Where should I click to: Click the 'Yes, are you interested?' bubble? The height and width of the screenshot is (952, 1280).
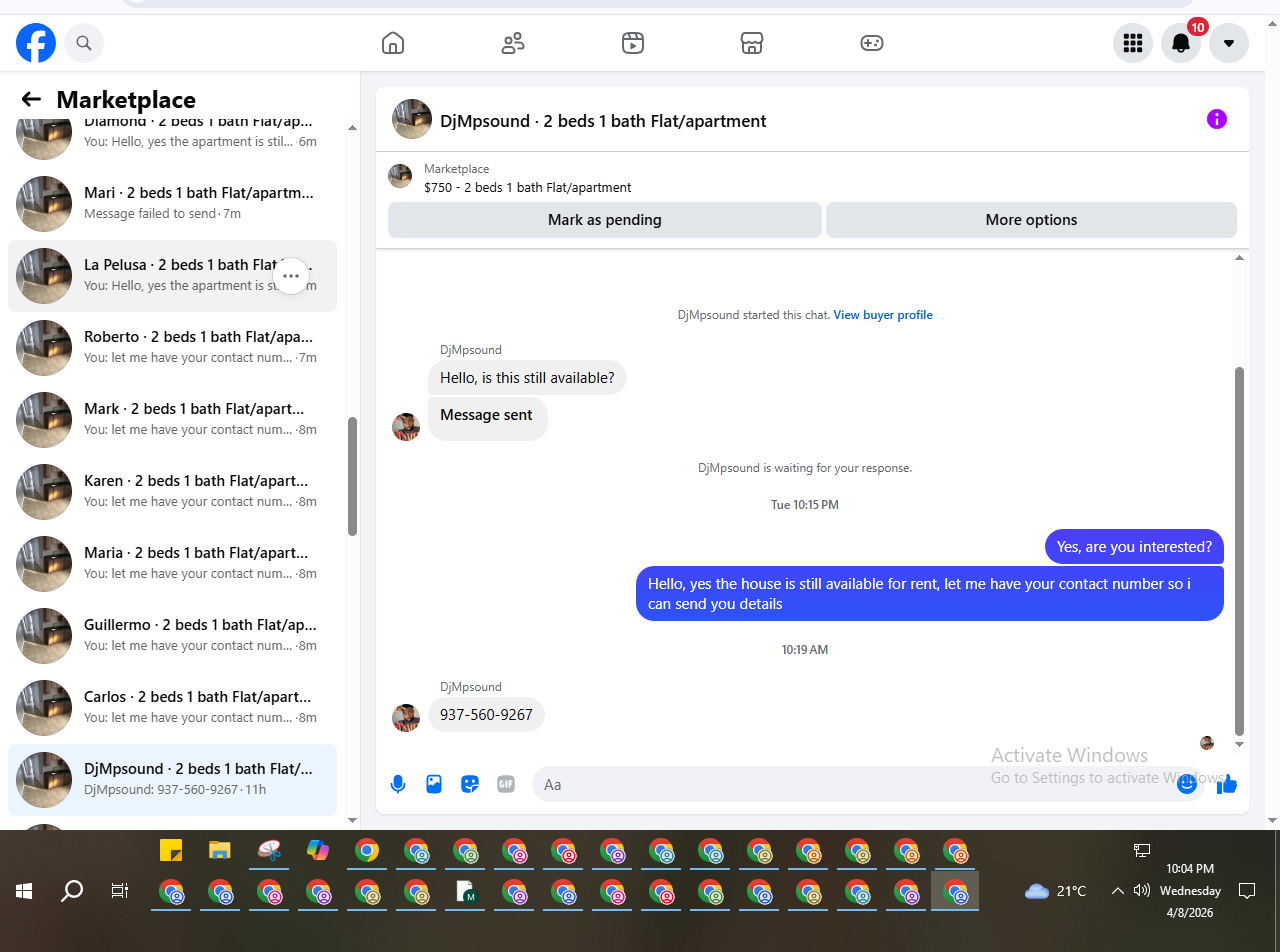coord(1134,547)
